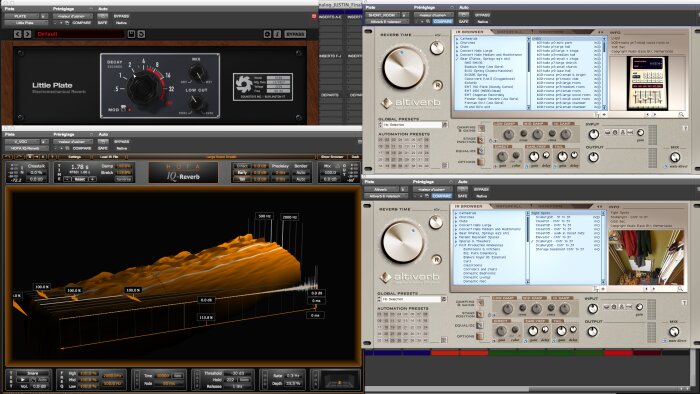Open Equalizer panel in Tight Spots Altiverb
The height and width of the screenshot is (394, 700).
click(x=480, y=325)
